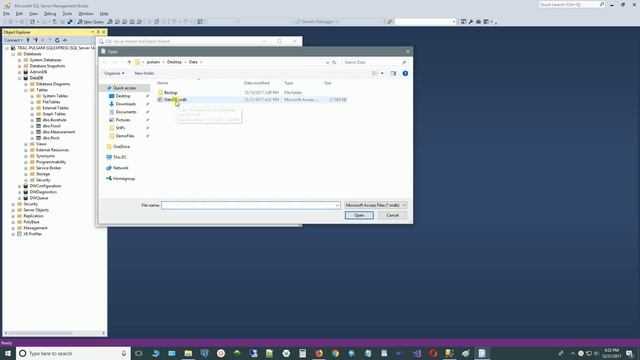The height and width of the screenshot is (360, 640).
Task: Open the File menu
Action: [6, 13]
